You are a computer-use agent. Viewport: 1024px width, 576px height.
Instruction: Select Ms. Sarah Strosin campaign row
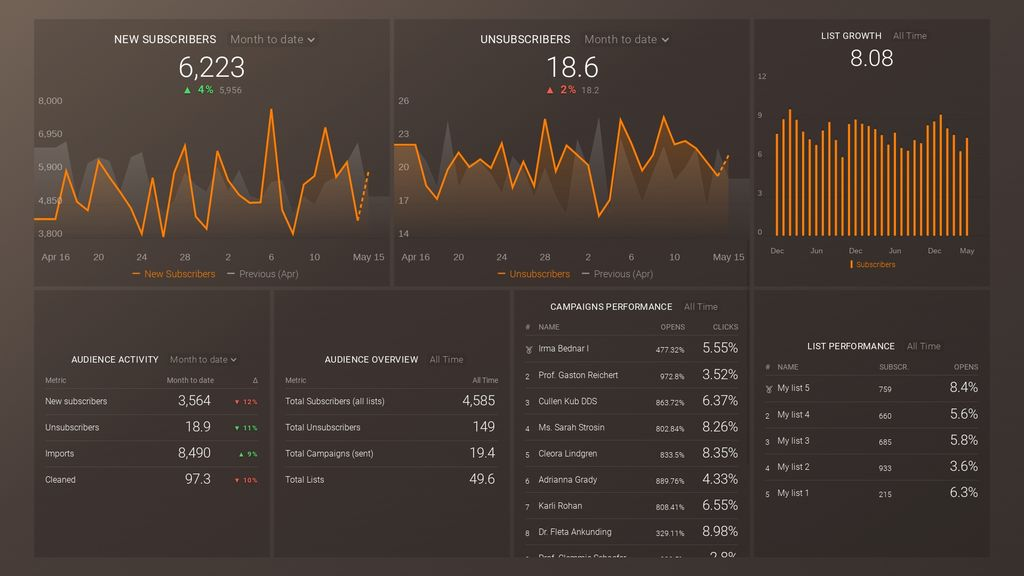[x=632, y=427]
